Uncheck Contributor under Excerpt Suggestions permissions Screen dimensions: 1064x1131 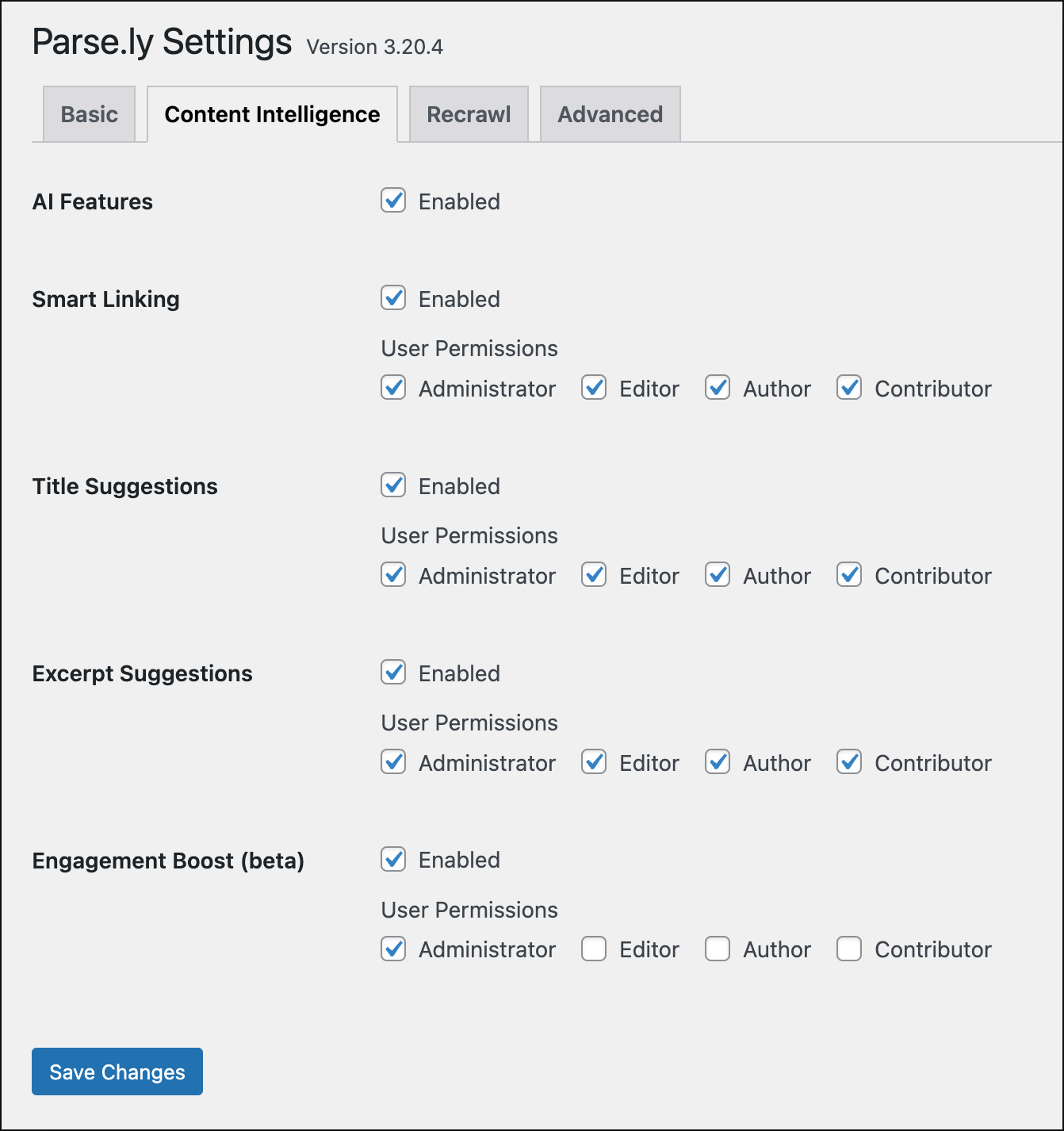pyautogui.click(x=849, y=762)
